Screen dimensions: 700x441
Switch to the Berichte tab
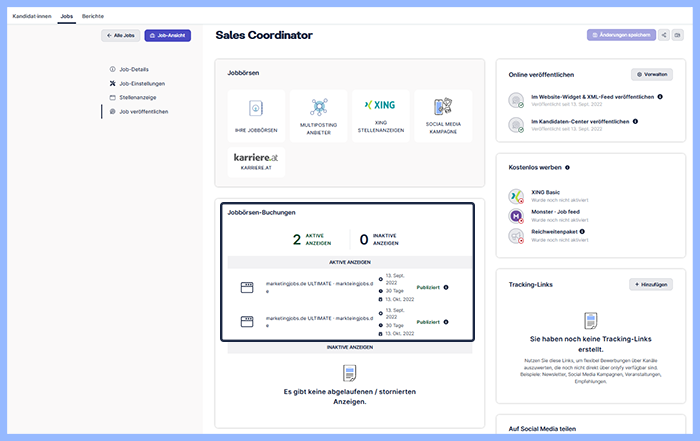pyautogui.click(x=92, y=17)
